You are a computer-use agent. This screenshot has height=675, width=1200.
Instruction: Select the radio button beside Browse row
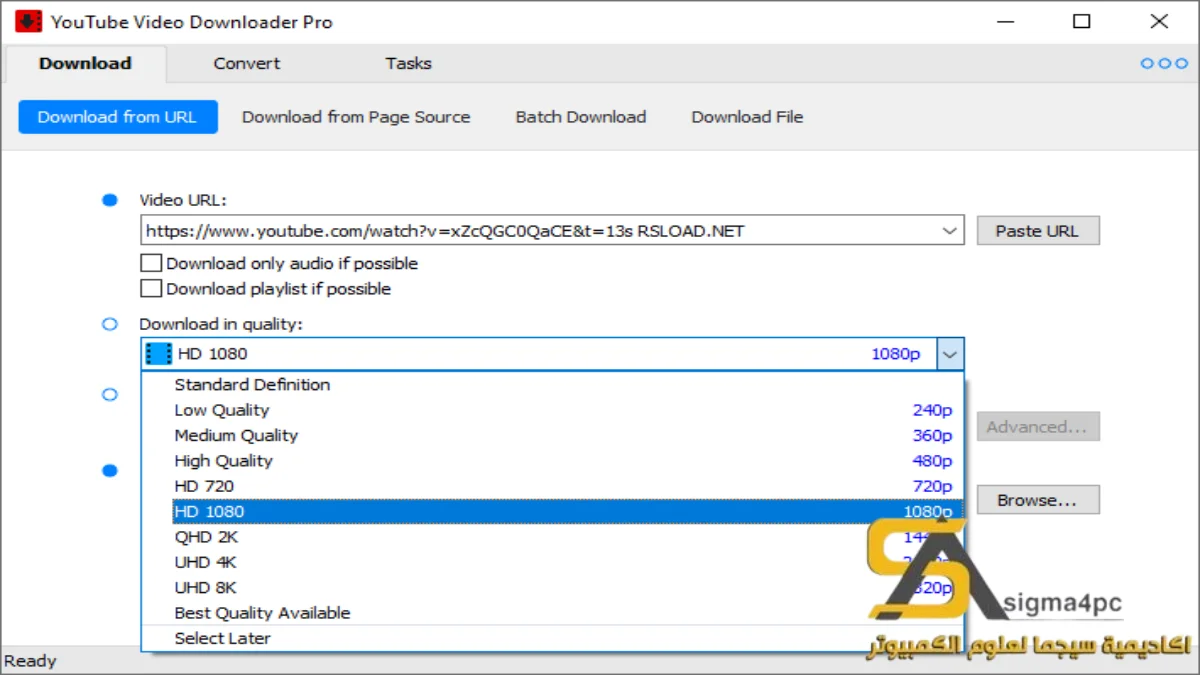[110, 470]
